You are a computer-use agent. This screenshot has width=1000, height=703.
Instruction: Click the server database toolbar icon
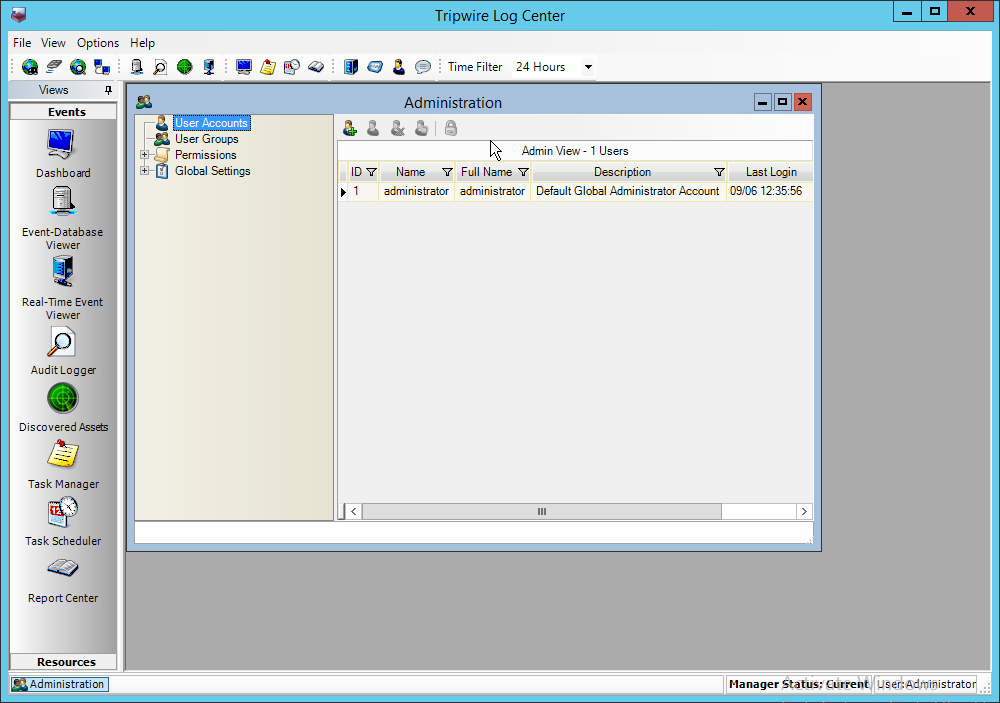[x=136, y=66]
